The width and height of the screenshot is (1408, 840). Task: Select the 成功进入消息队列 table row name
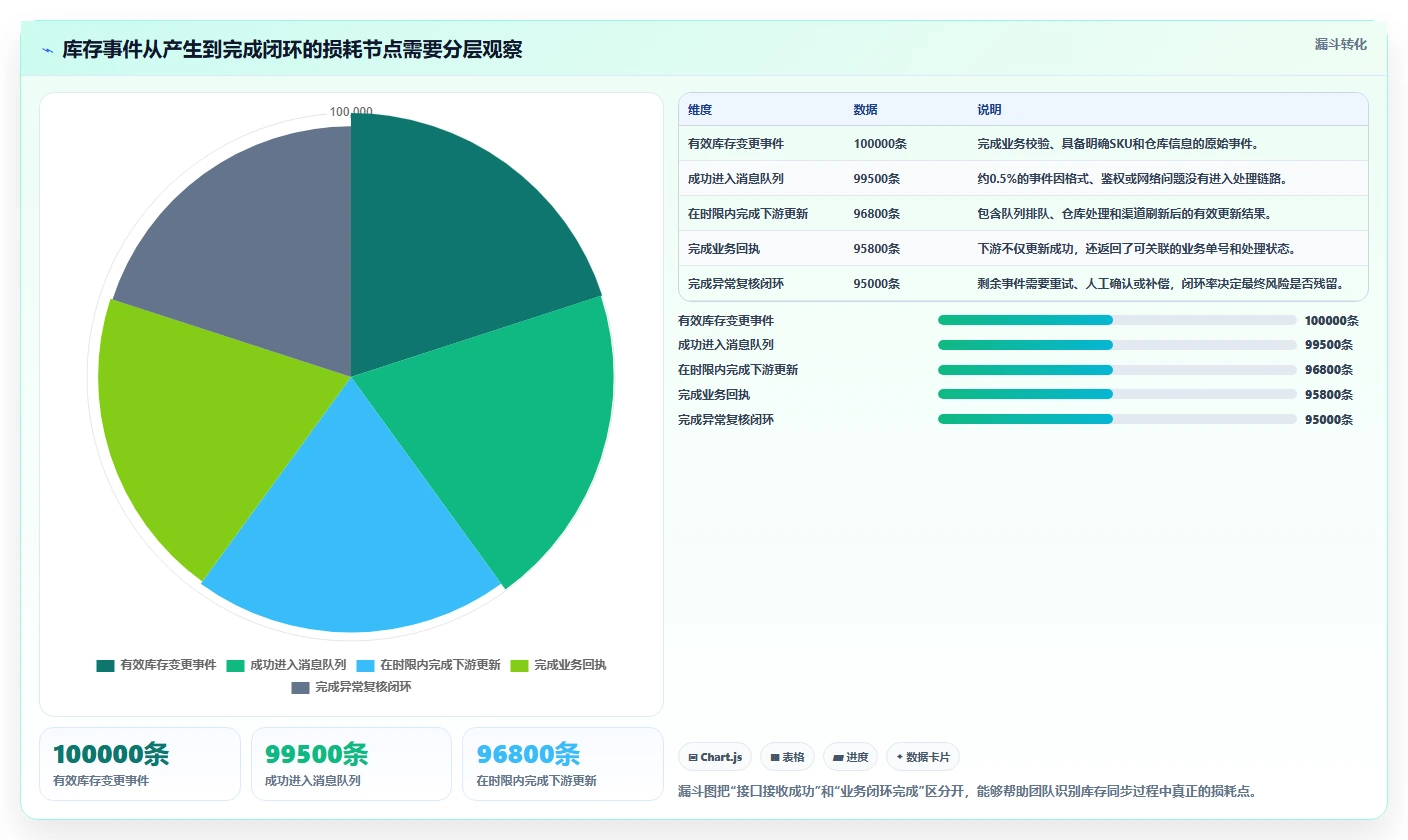736,179
